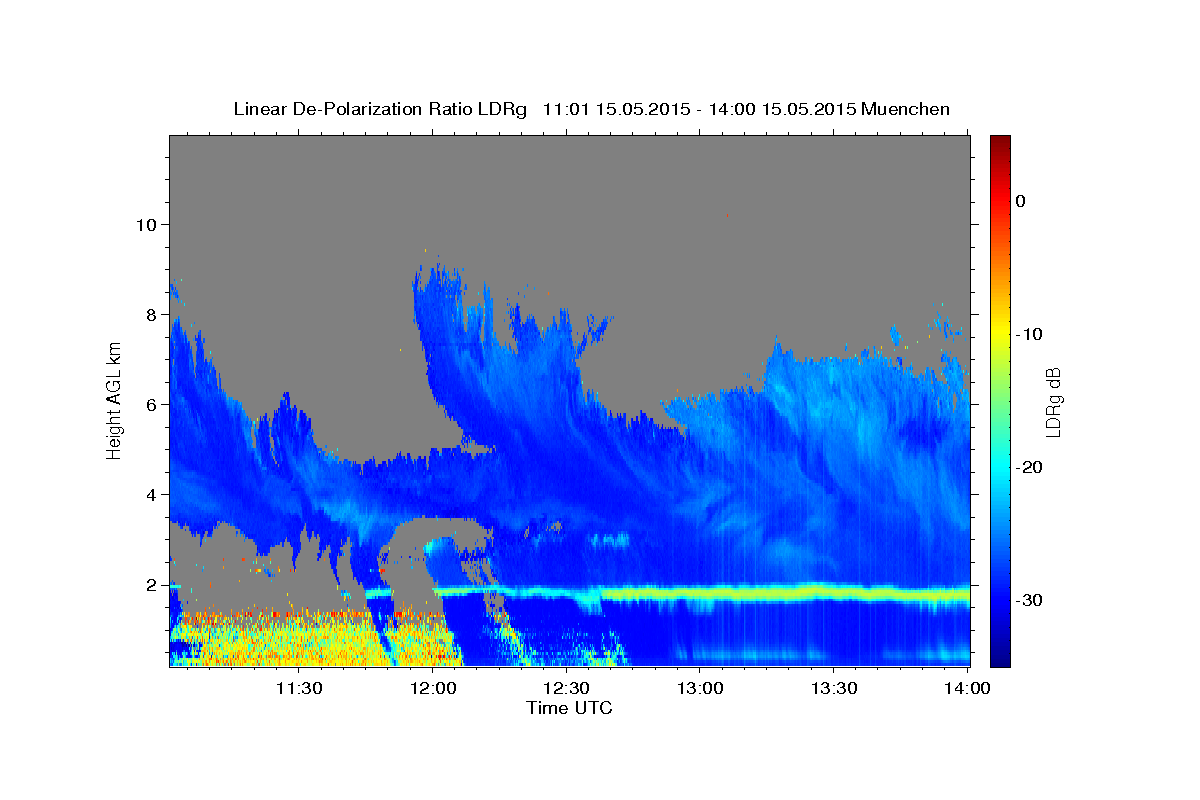
Task: Click the '13:30' time axis label
Action: point(834,688)
